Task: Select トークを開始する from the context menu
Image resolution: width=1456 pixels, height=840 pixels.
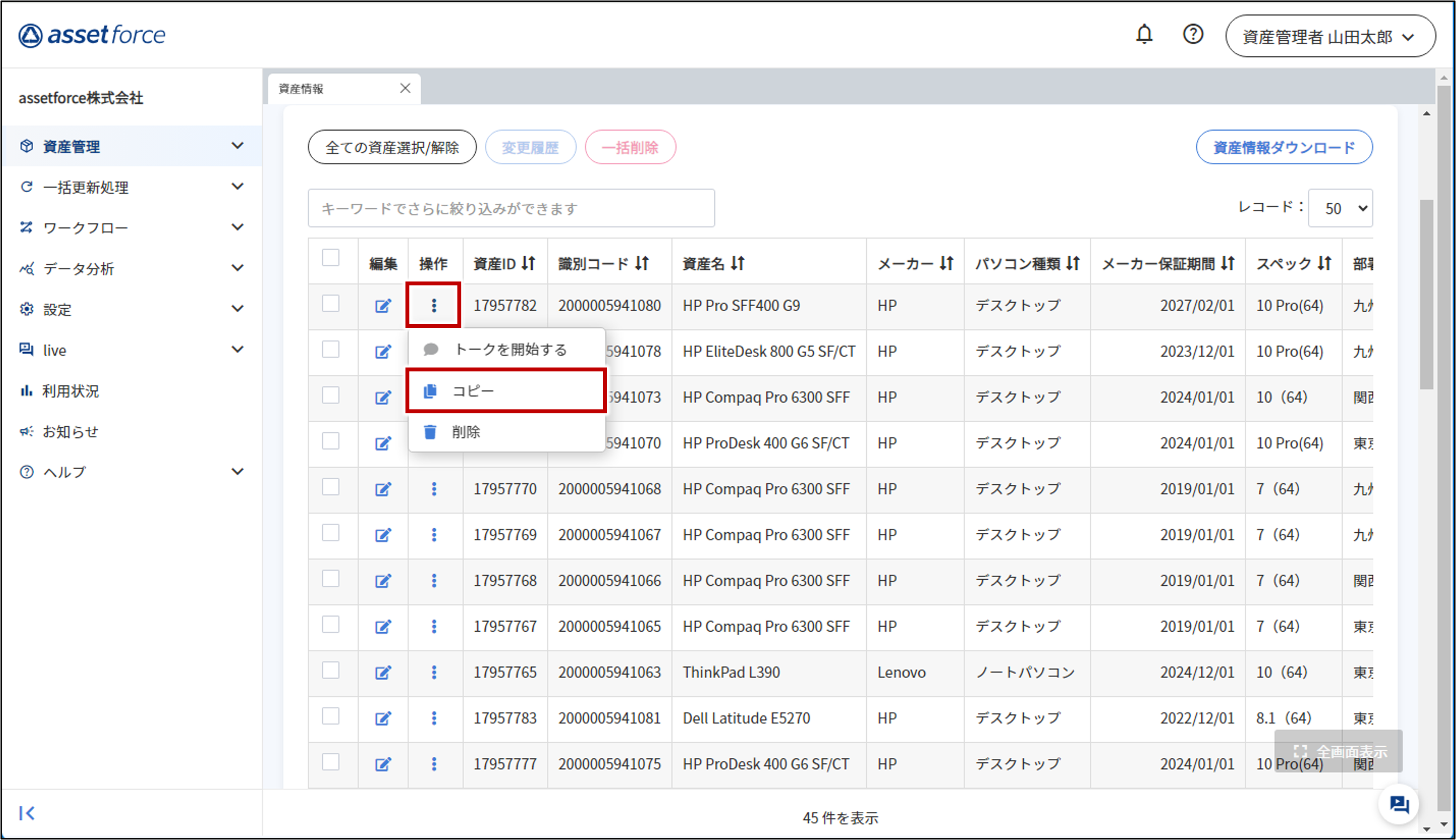Action: 507,349
